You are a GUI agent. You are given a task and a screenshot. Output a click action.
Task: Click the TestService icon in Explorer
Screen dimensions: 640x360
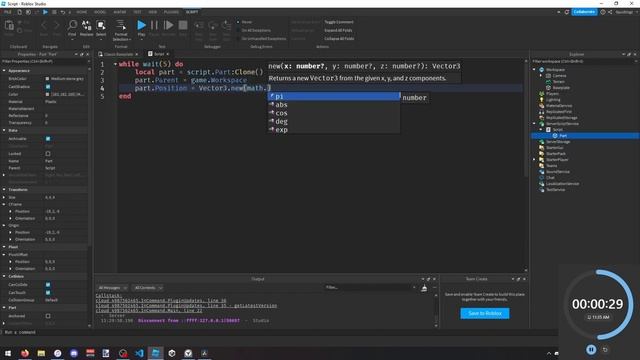[x=542, y=189]
